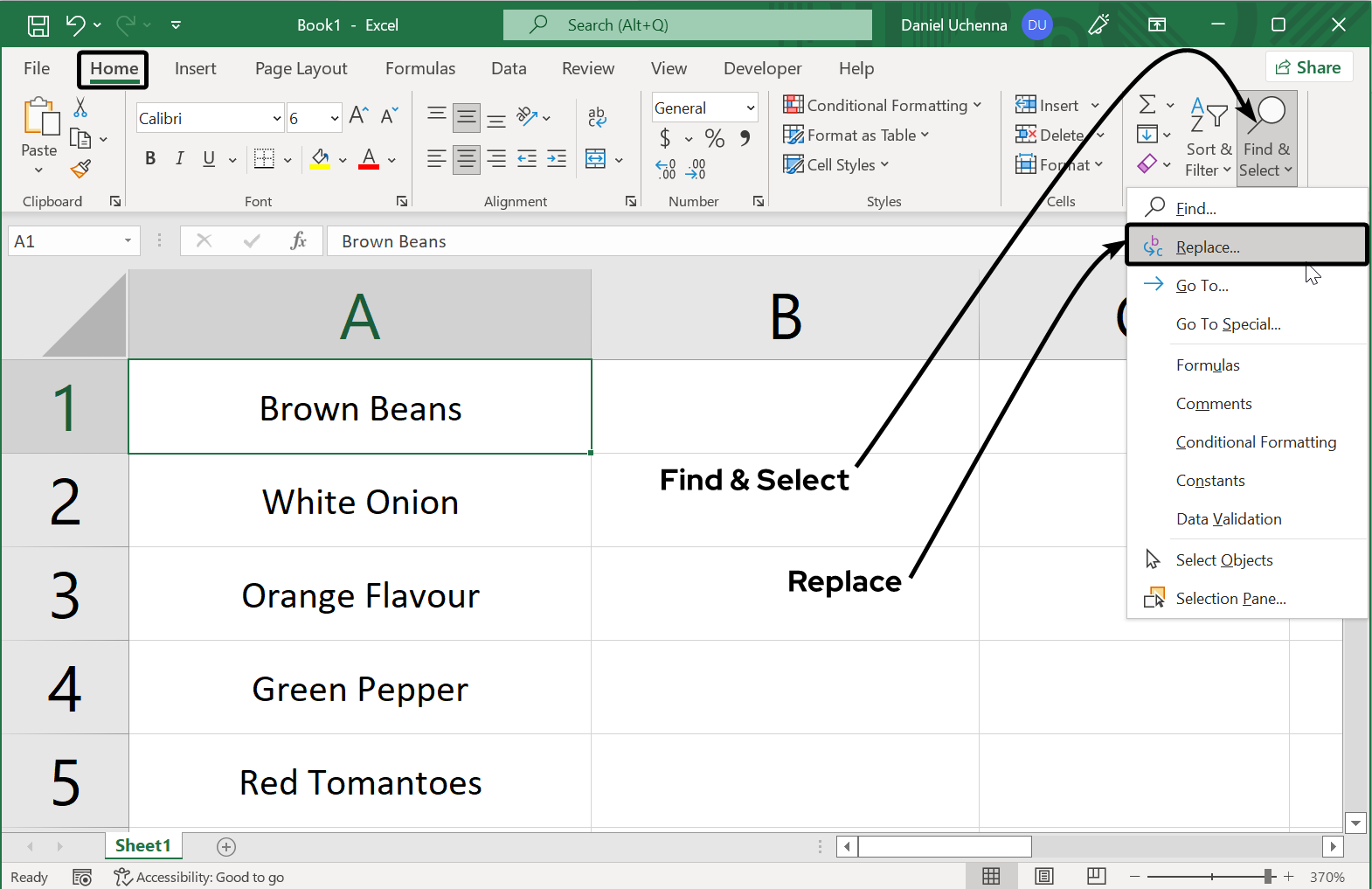1372x889 pixels.
Task: Click the Percent Style icon
Action: [715, 138]
